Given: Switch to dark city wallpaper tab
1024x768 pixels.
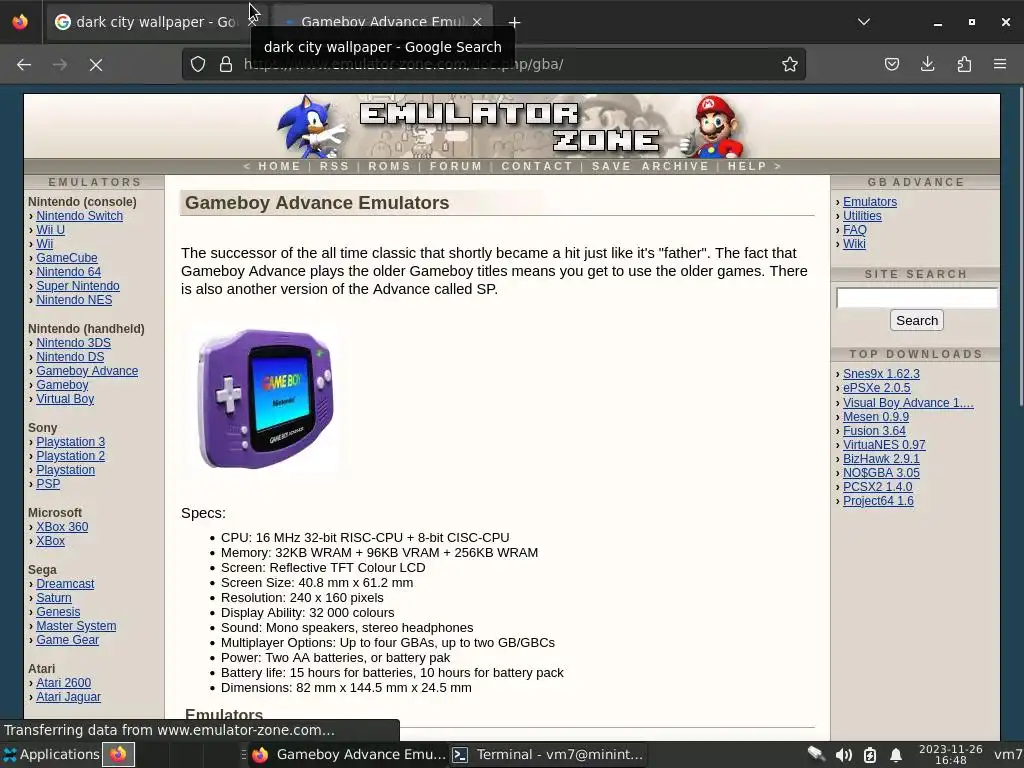Looking at the screenshot, I should coord(155,22).
